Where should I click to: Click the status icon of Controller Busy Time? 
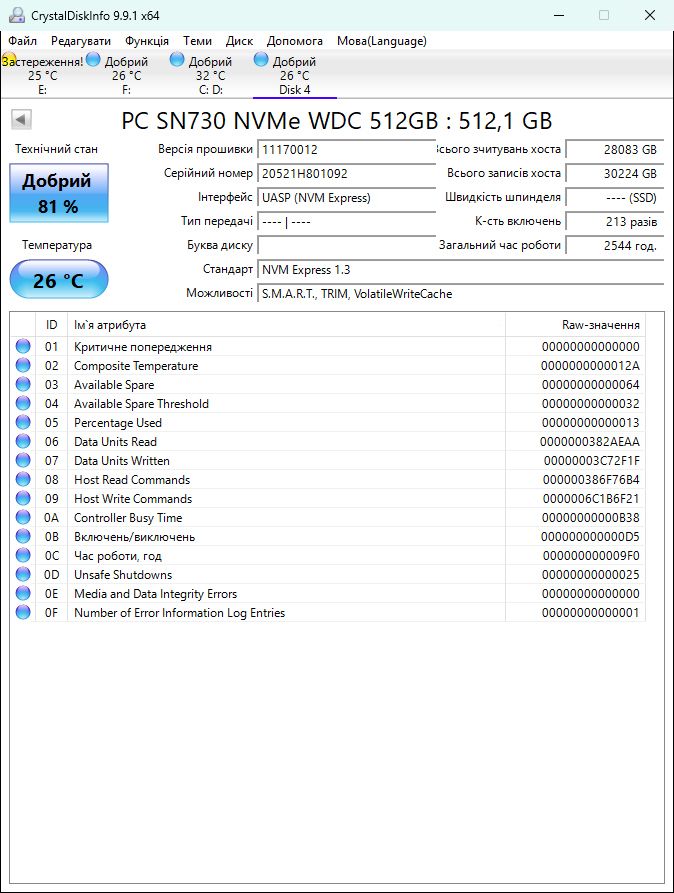pos(23,517)
